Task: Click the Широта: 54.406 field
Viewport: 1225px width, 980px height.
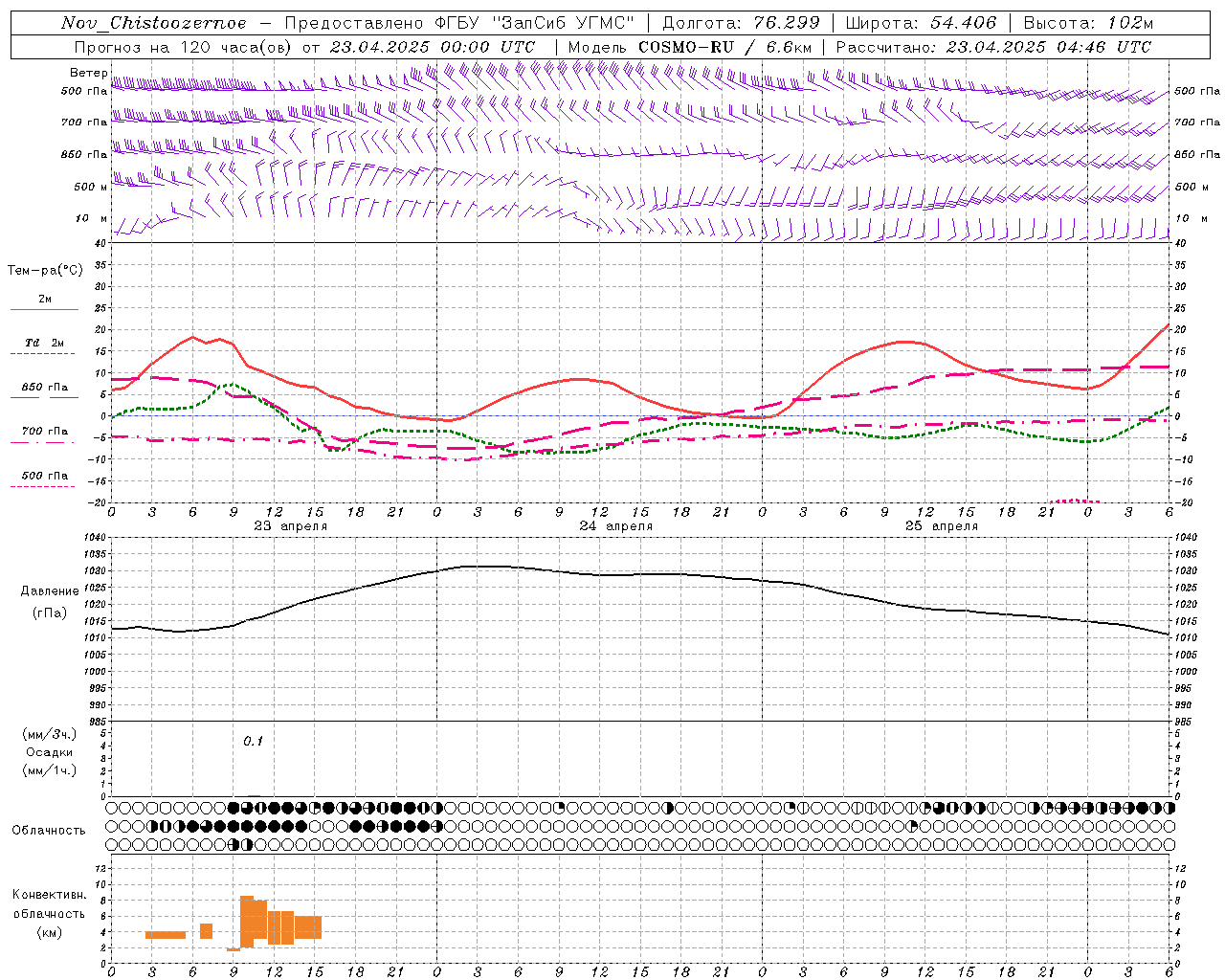Action: pyautogui.click(x=921, y=23)
